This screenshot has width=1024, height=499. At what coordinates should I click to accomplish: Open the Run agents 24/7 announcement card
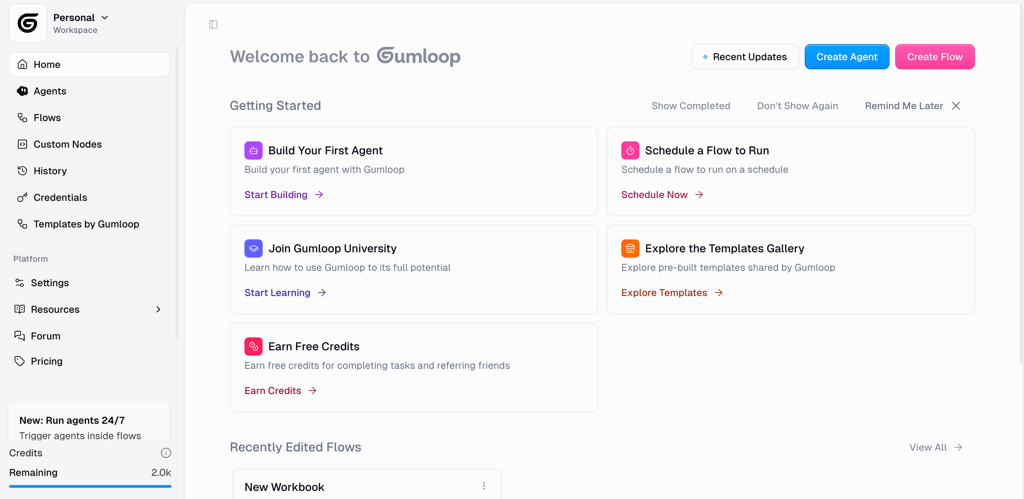(89, 423)
